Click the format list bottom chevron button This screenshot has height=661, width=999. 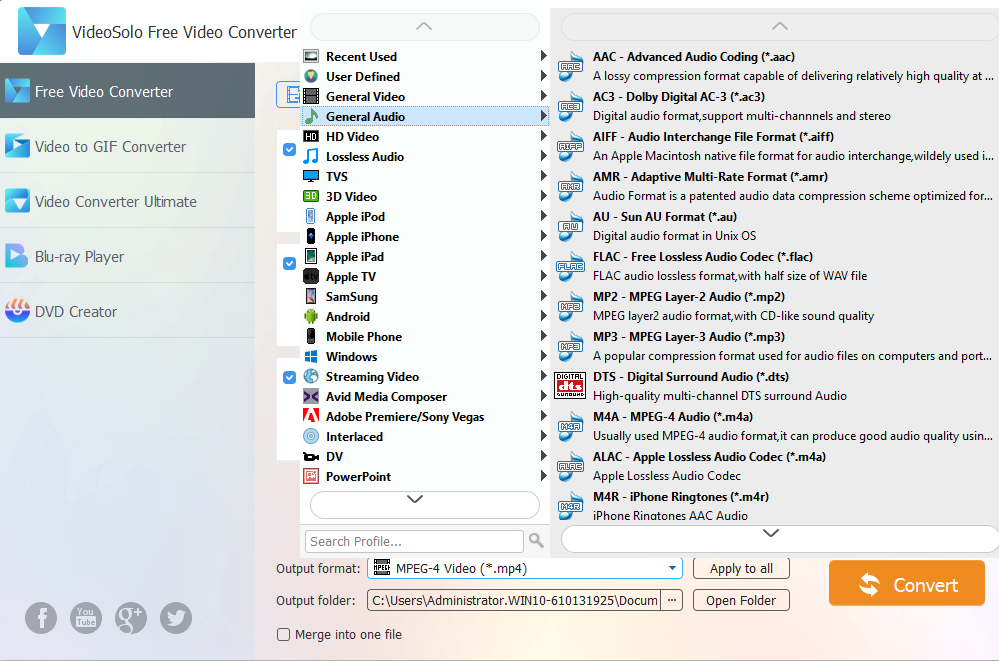[x=779, y=539]
